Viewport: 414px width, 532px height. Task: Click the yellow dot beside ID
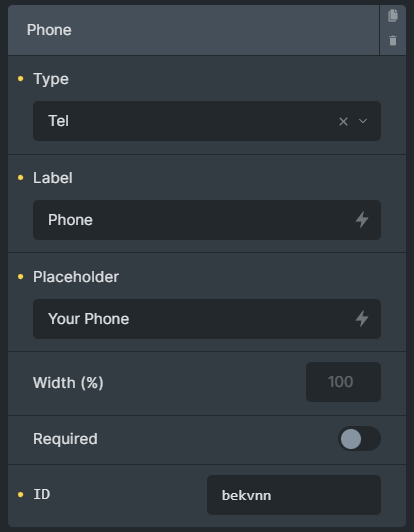tap(20, 495)
